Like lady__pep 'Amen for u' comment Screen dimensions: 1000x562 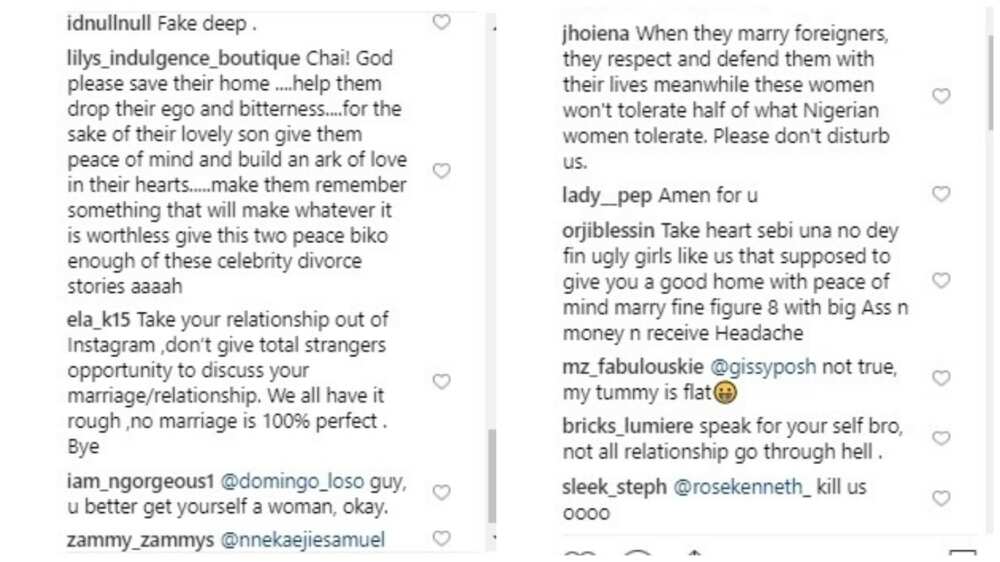tap(941, 194)
